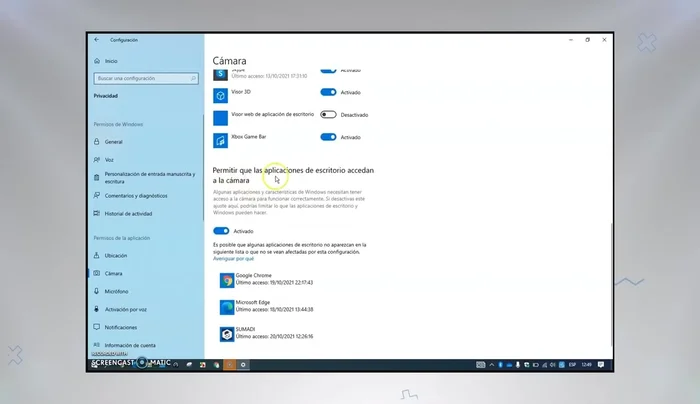Select the Voz microphone icon in sidebar

(x=97, y=159)
